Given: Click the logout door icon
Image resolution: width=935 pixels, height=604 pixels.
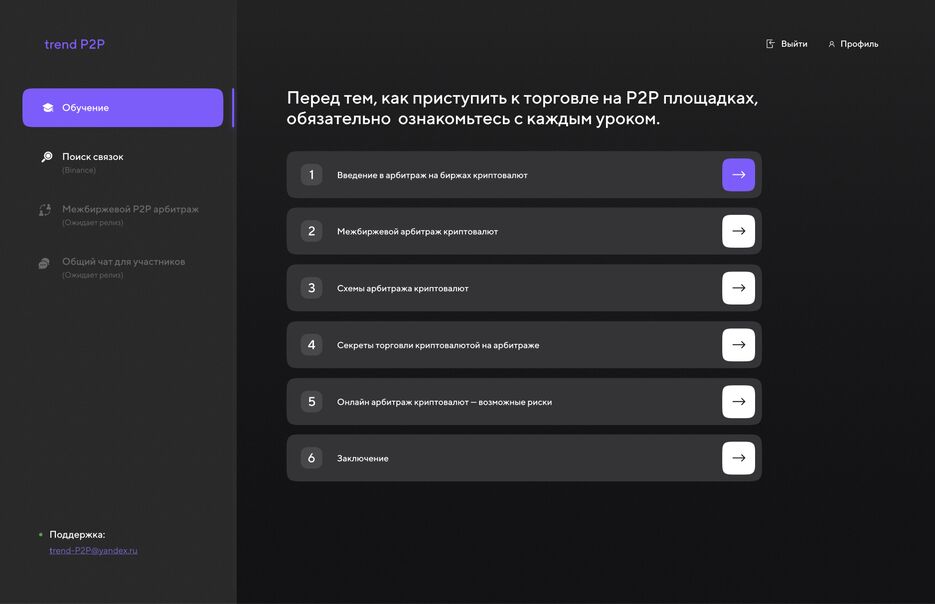Looking at the screenshot, I should tap(770, 44).
